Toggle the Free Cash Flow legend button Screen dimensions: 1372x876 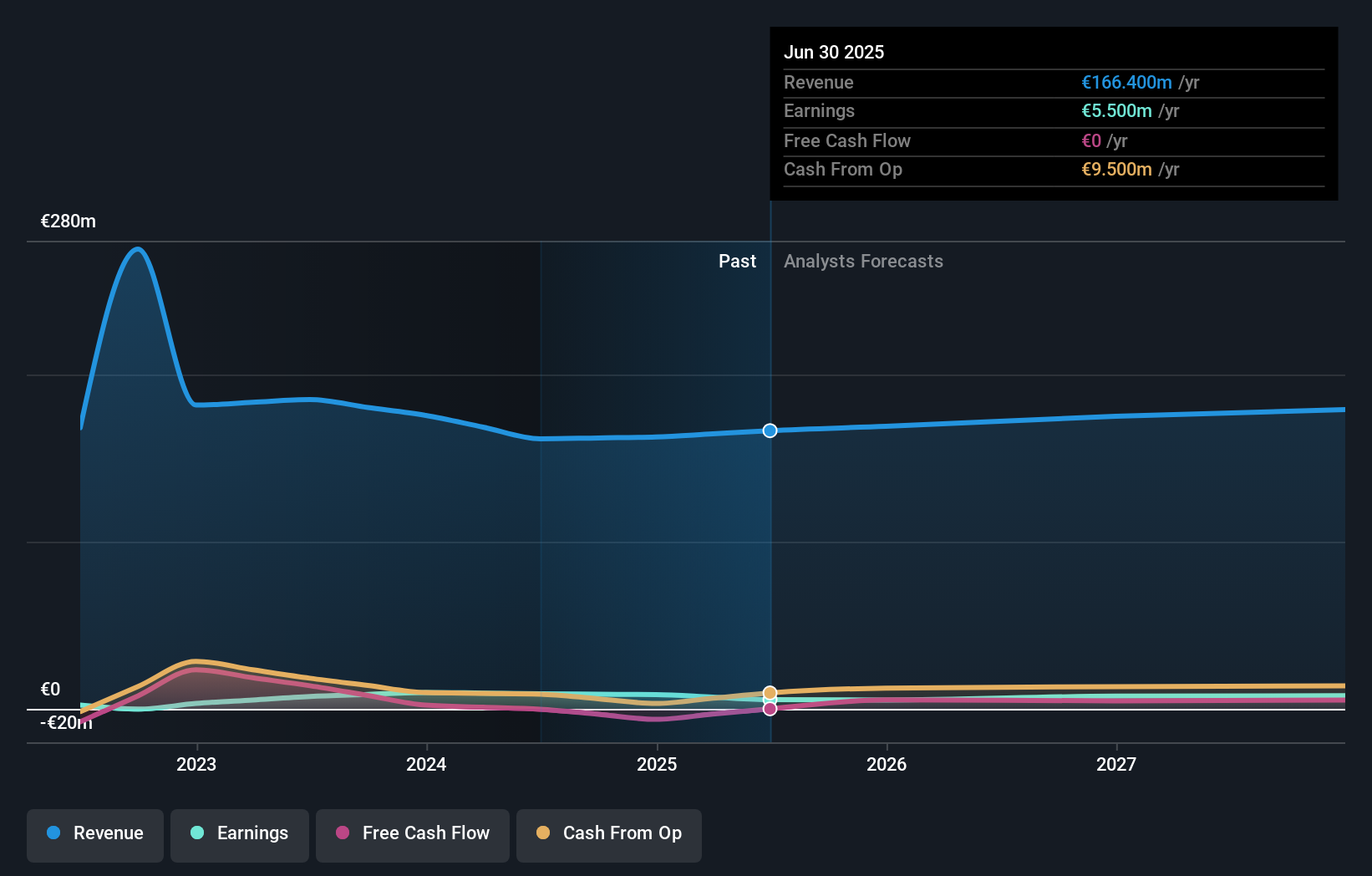click(x=413, y=835)
